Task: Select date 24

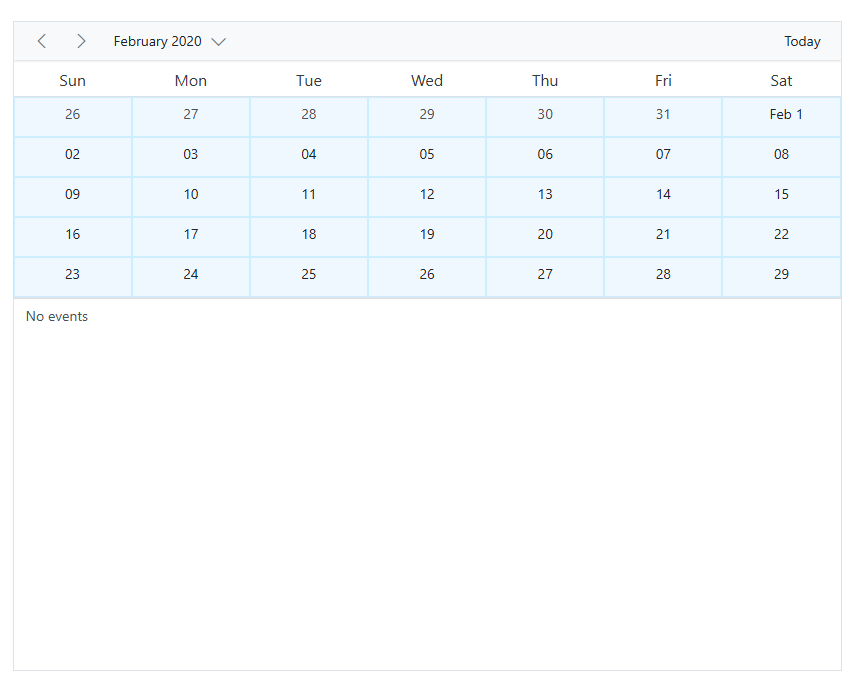Action: 191,277
